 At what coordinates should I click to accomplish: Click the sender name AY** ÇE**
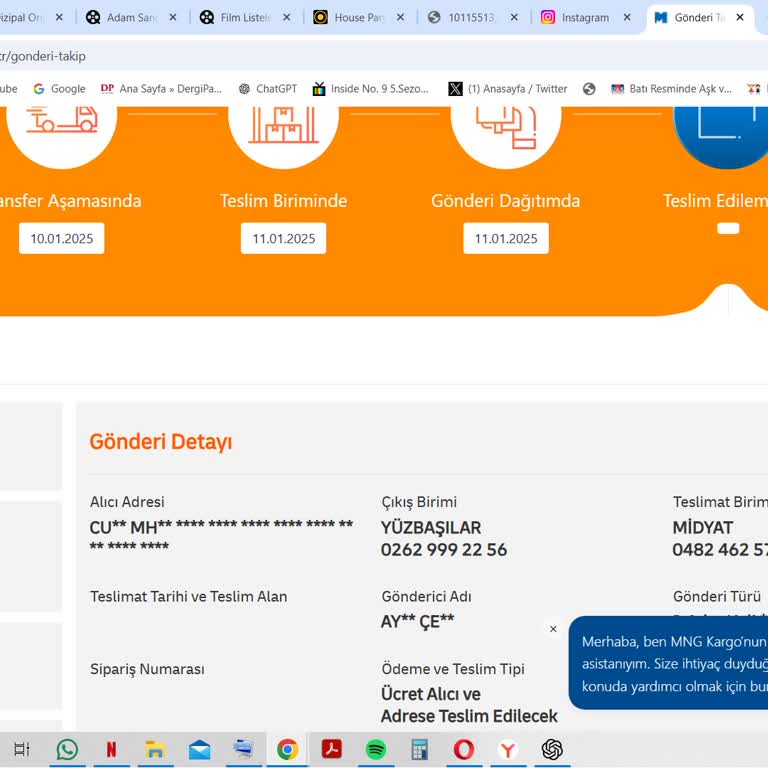[x=417, y=622]
